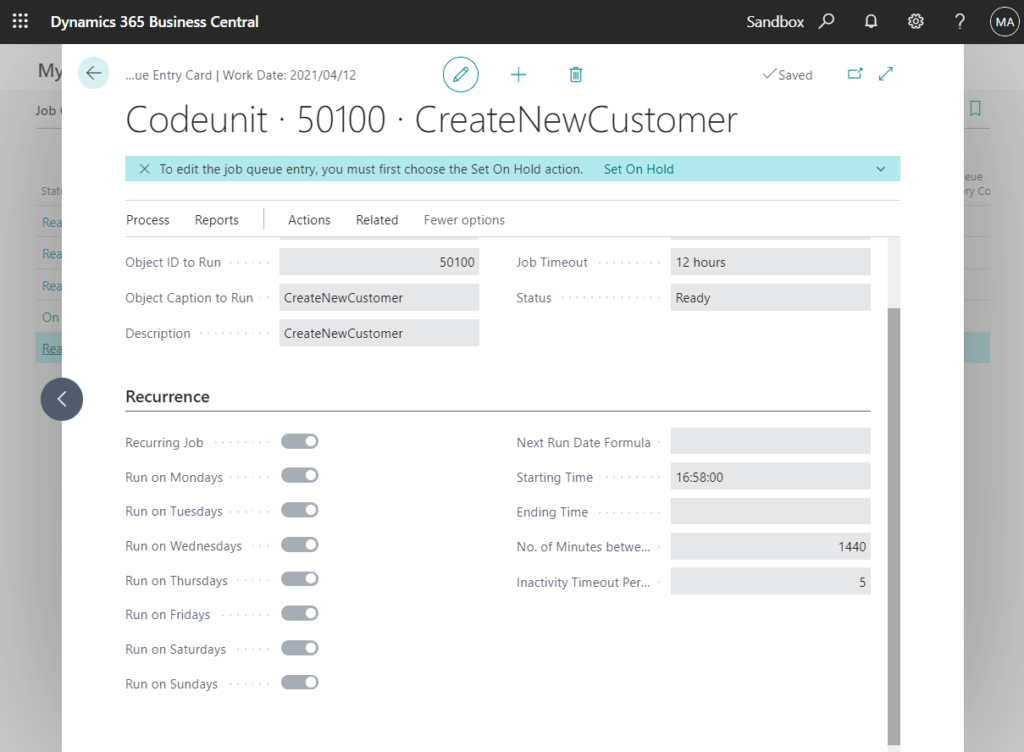Choose the Set On Hold action

639,169
